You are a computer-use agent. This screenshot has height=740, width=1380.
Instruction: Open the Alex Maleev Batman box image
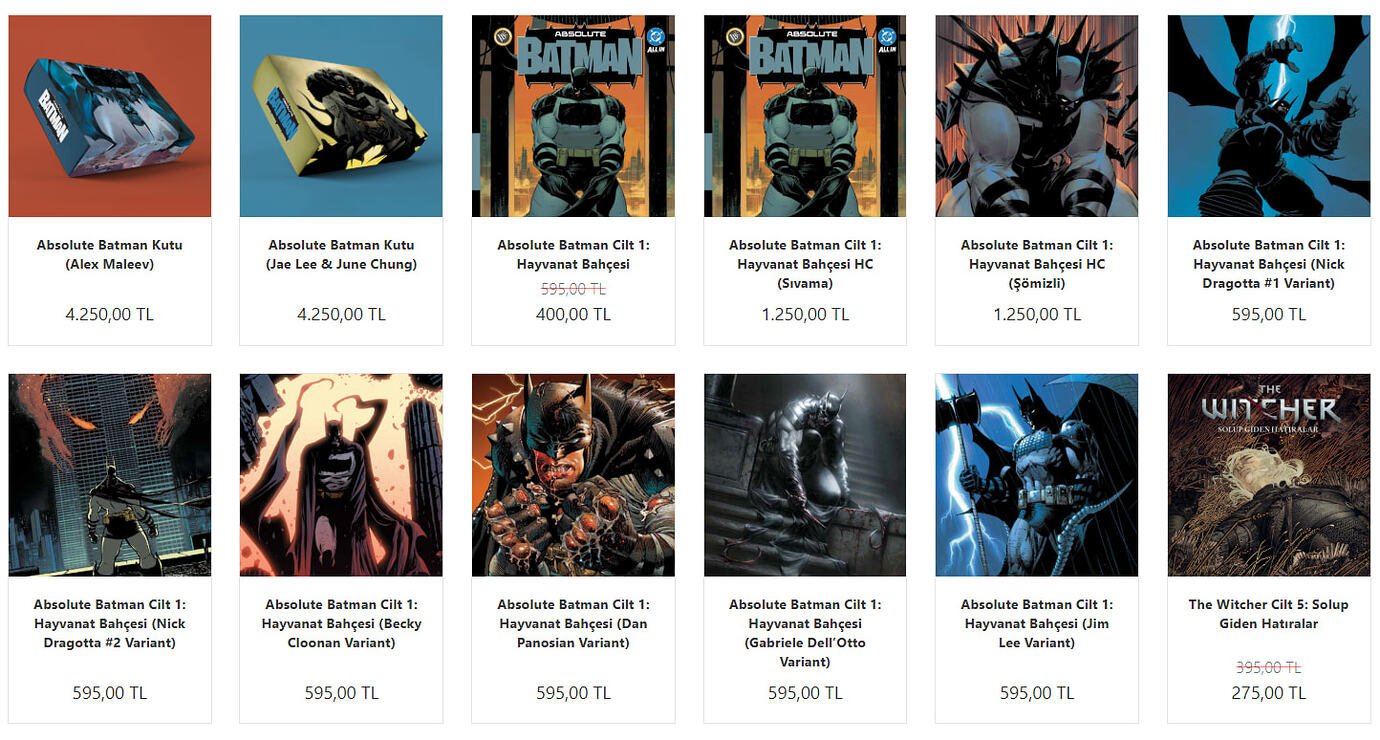click(110, 116)
